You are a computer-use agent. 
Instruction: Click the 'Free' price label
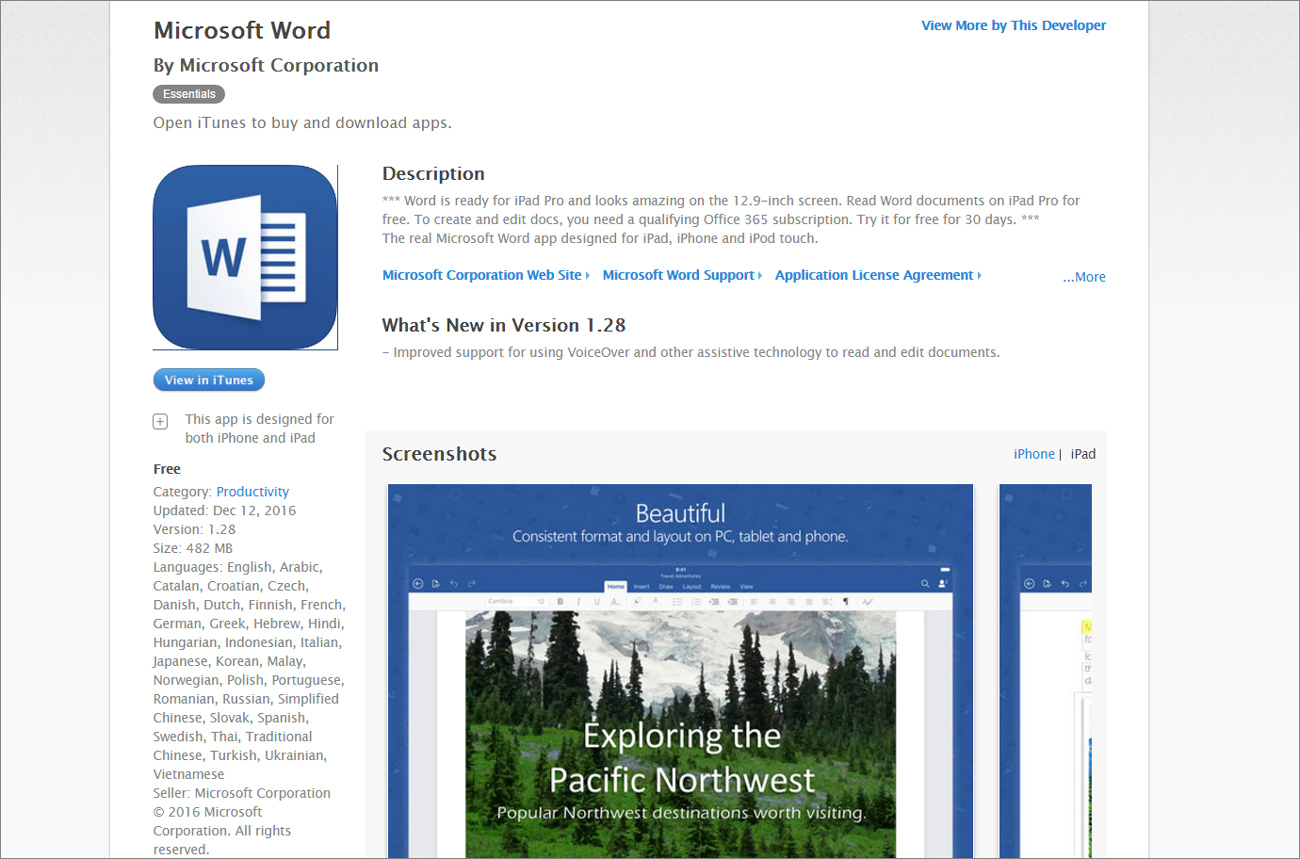point(167,469)
